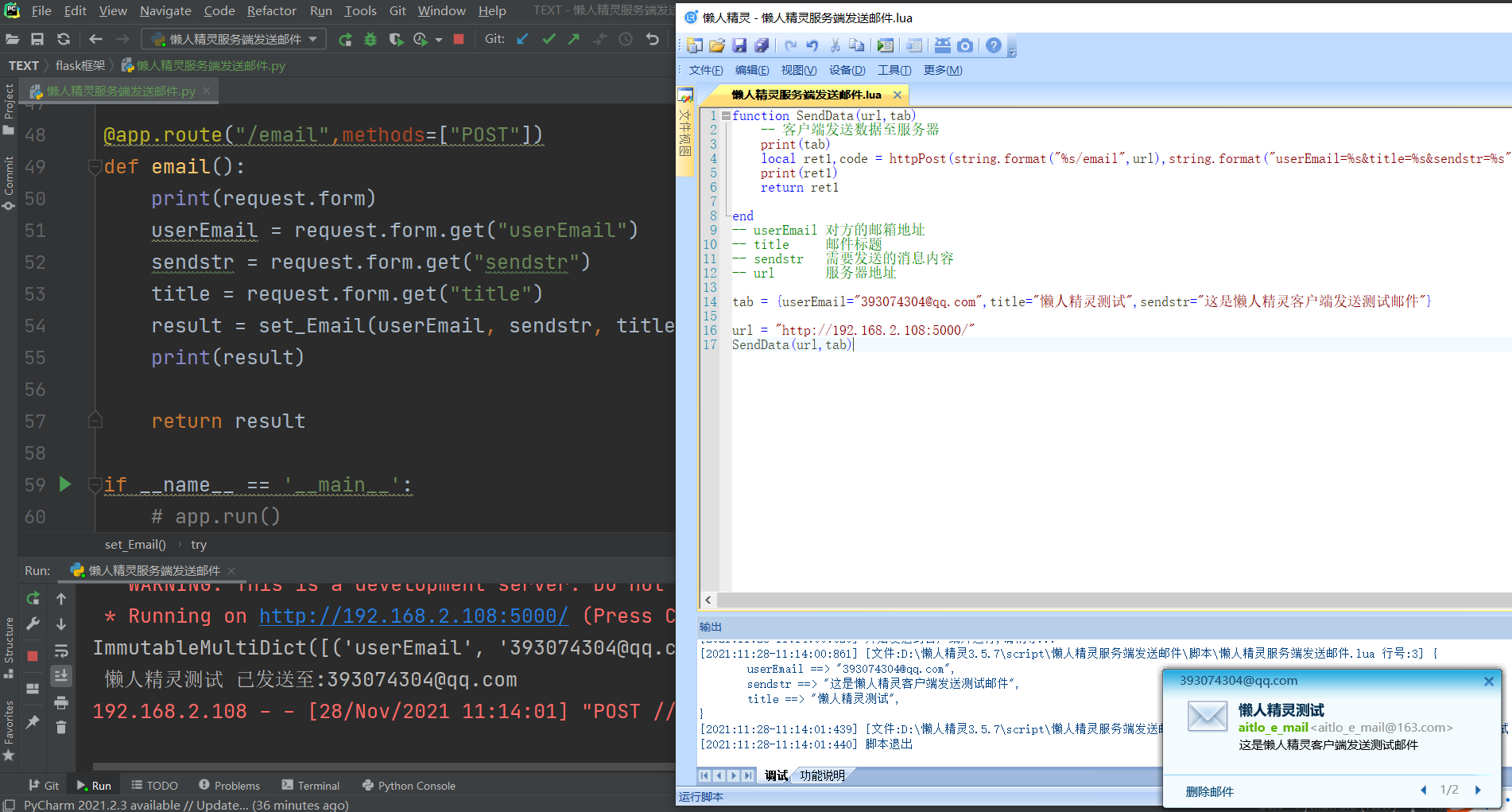The height and width of the screenshot is (812, 1512).
Task: Close the 懒人精灵服务端发送邮件.lua editor tab
Action: pos(898,95)
